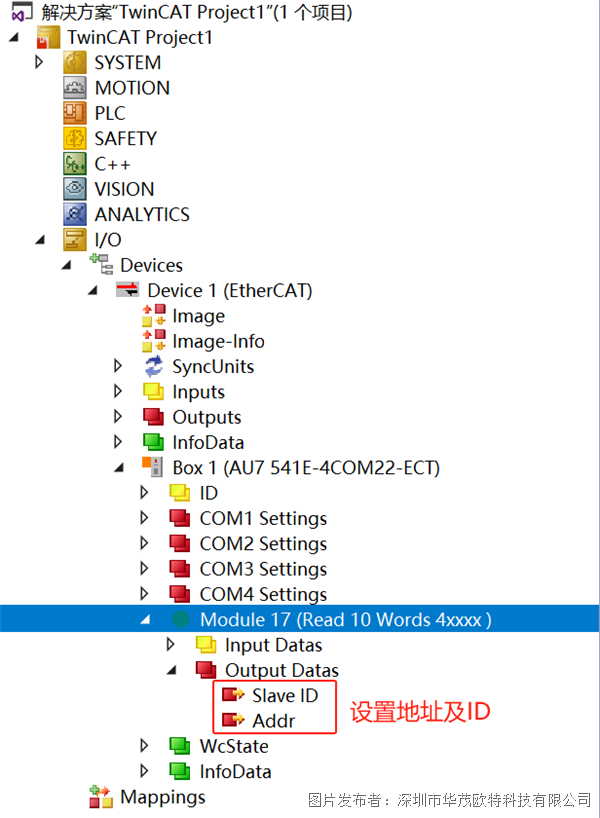
Task: Expand COM1 Settings node
Action: (x=145, y=518)
